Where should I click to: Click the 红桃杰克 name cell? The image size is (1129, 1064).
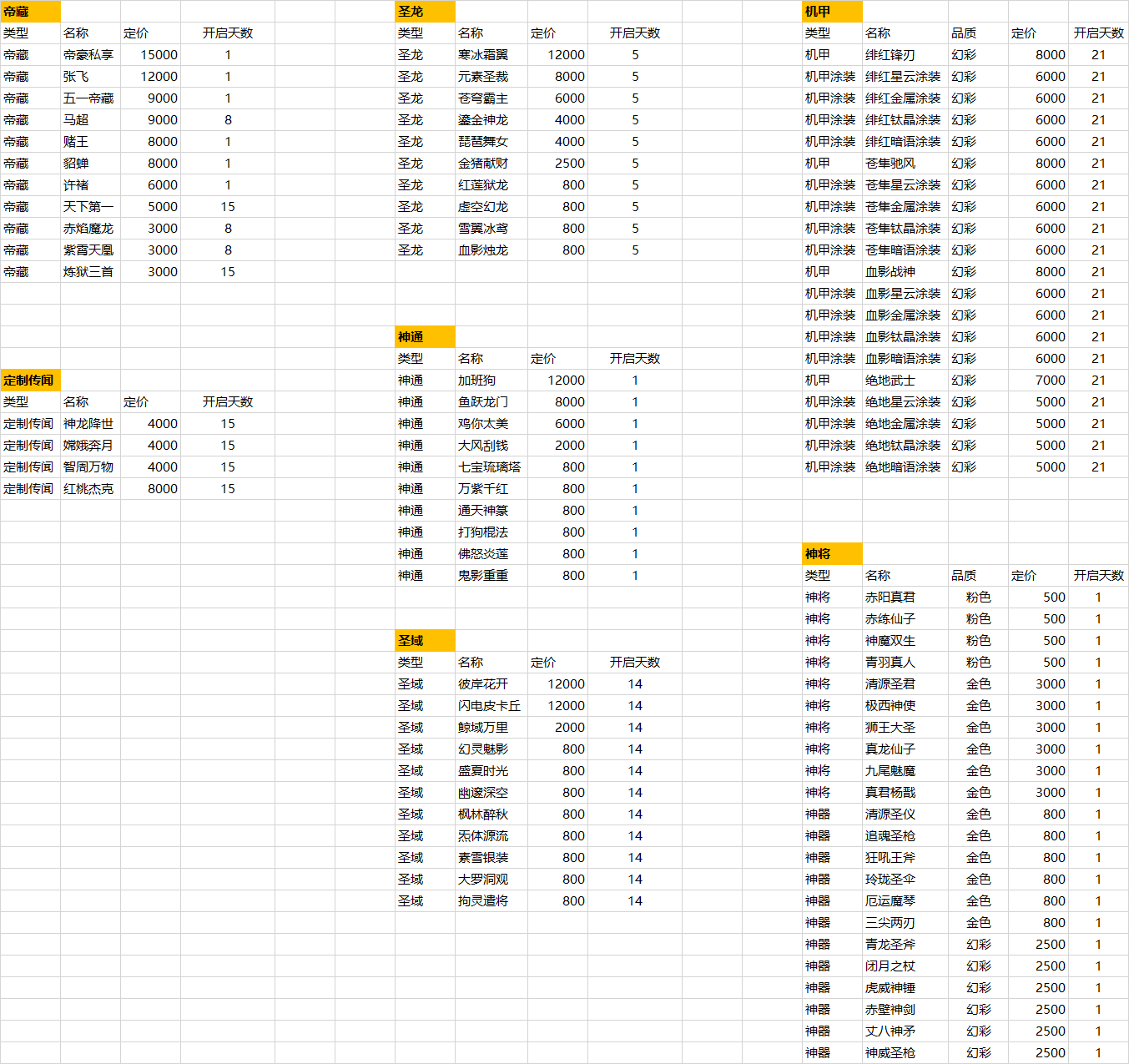[89, 489]
